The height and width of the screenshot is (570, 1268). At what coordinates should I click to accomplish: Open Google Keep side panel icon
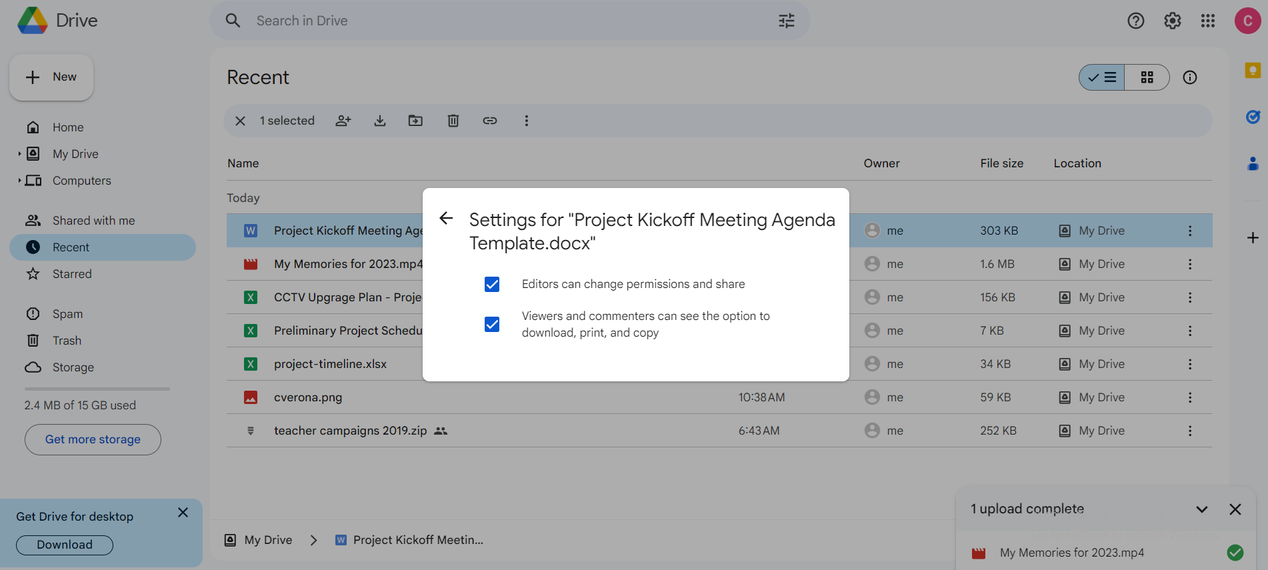1252,70
